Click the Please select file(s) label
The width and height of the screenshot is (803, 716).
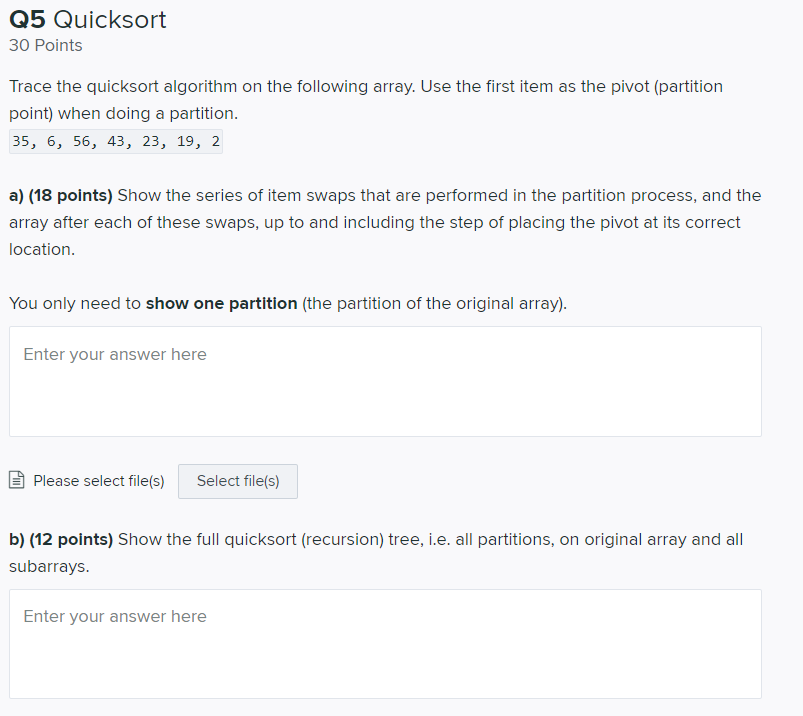click(98, 481)
